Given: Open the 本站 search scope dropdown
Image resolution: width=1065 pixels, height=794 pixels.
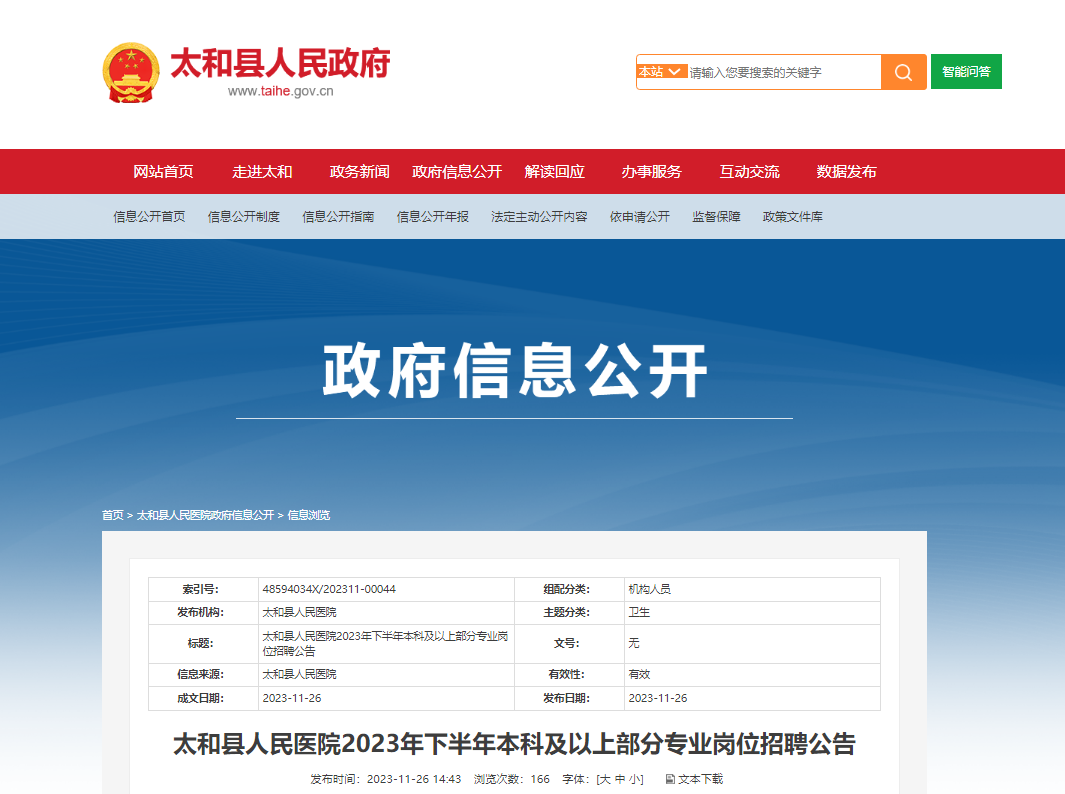Looking at the screenshot, I should tap(662, 72).
